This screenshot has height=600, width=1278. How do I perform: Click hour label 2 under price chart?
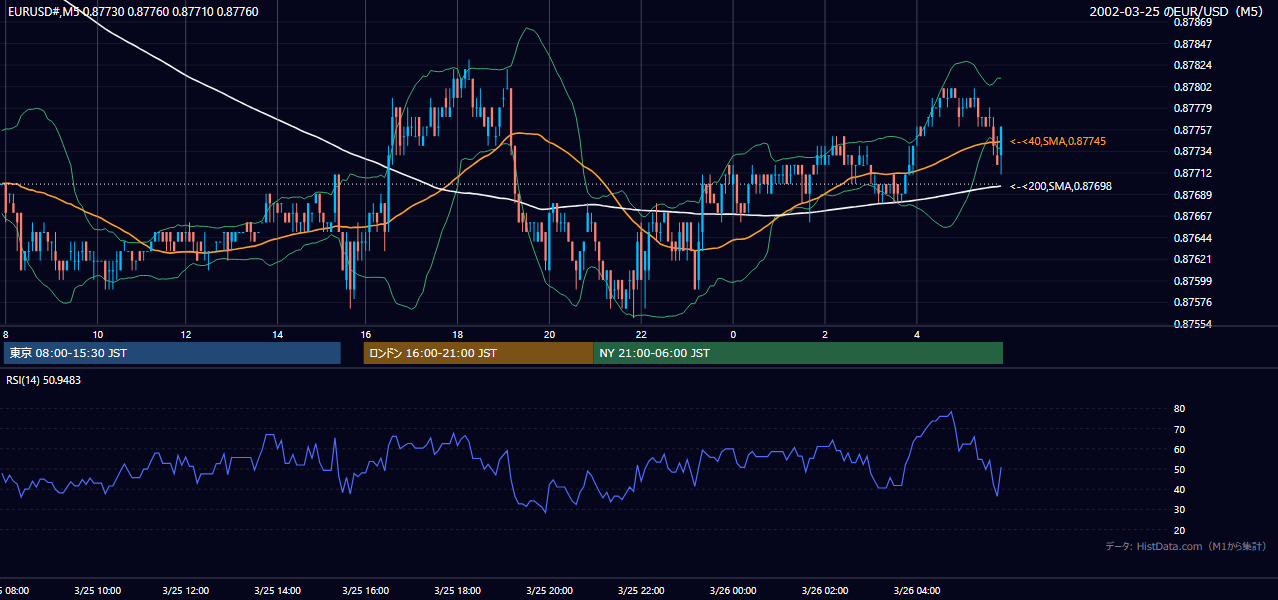point(825,334)
